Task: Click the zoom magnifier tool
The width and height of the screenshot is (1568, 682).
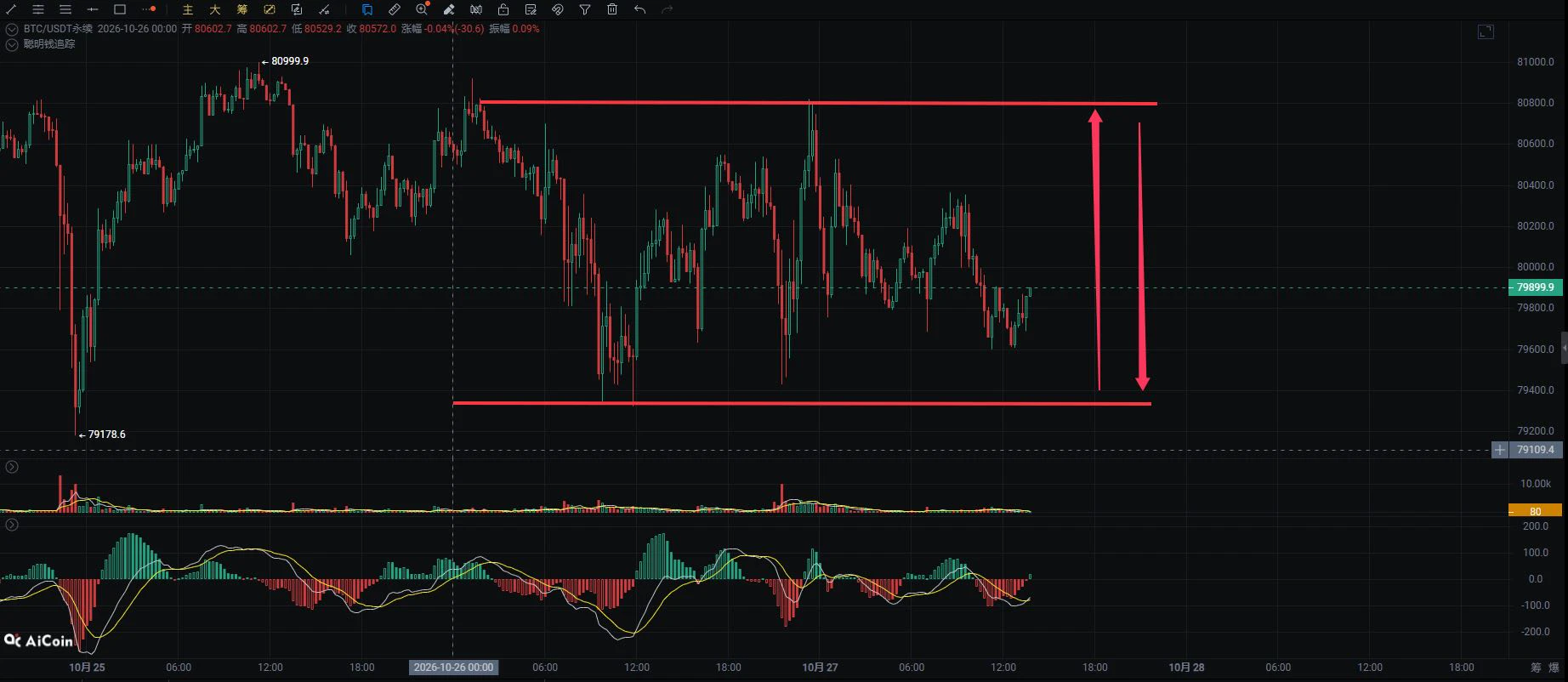Action: [423, 9]
